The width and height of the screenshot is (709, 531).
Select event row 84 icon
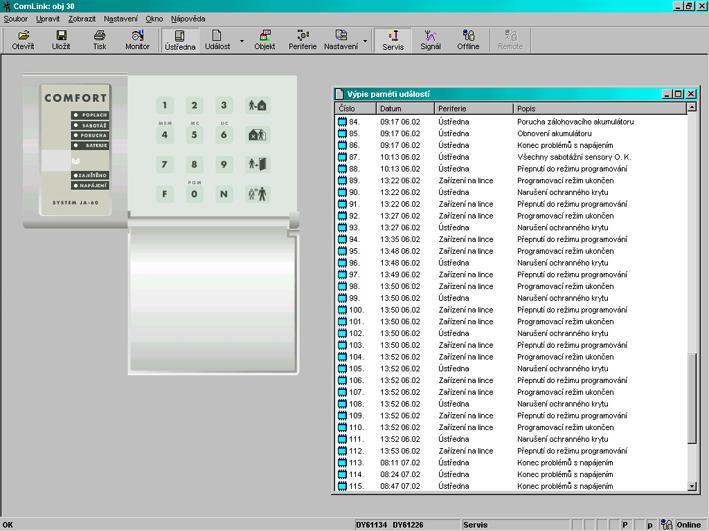click(x=342, y=122)
